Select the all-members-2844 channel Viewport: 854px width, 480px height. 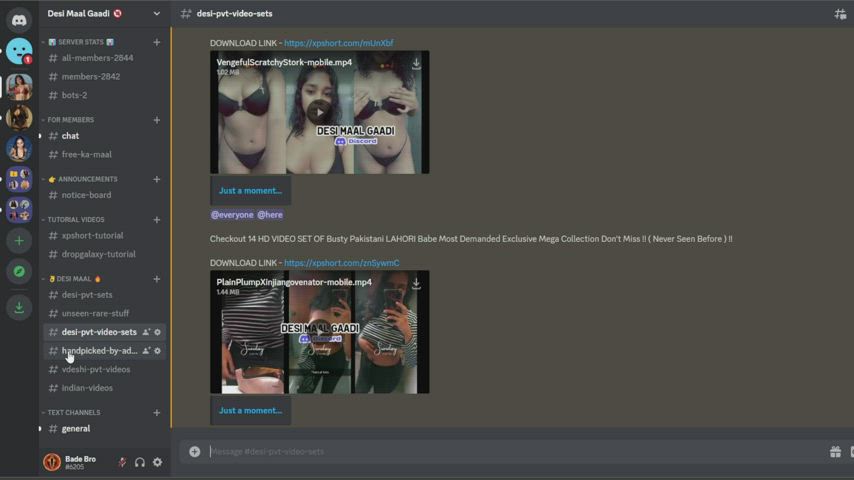pos(103,58)
